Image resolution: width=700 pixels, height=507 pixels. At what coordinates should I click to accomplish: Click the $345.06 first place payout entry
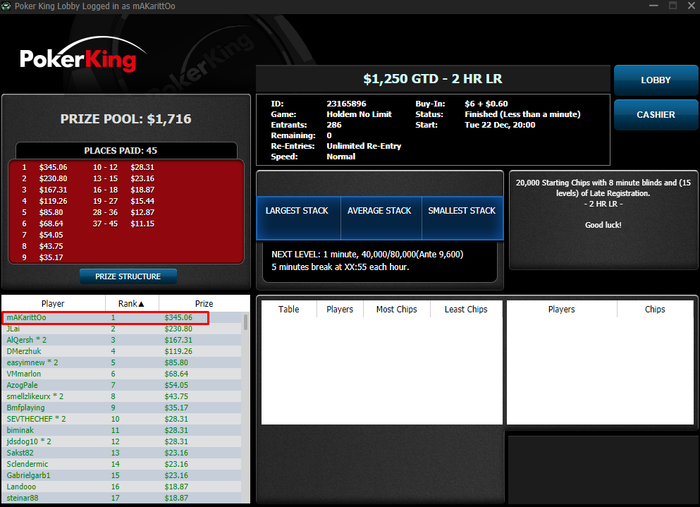coord(53,167)
